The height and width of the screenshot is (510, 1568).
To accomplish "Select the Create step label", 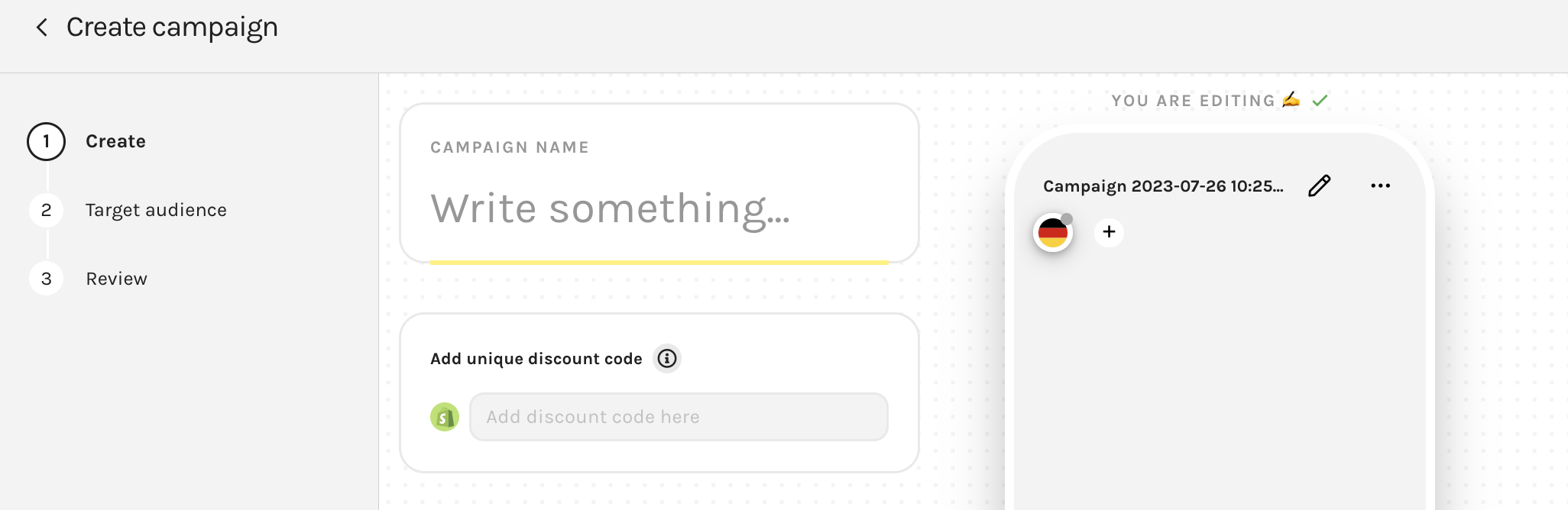I will click(115, 141).
